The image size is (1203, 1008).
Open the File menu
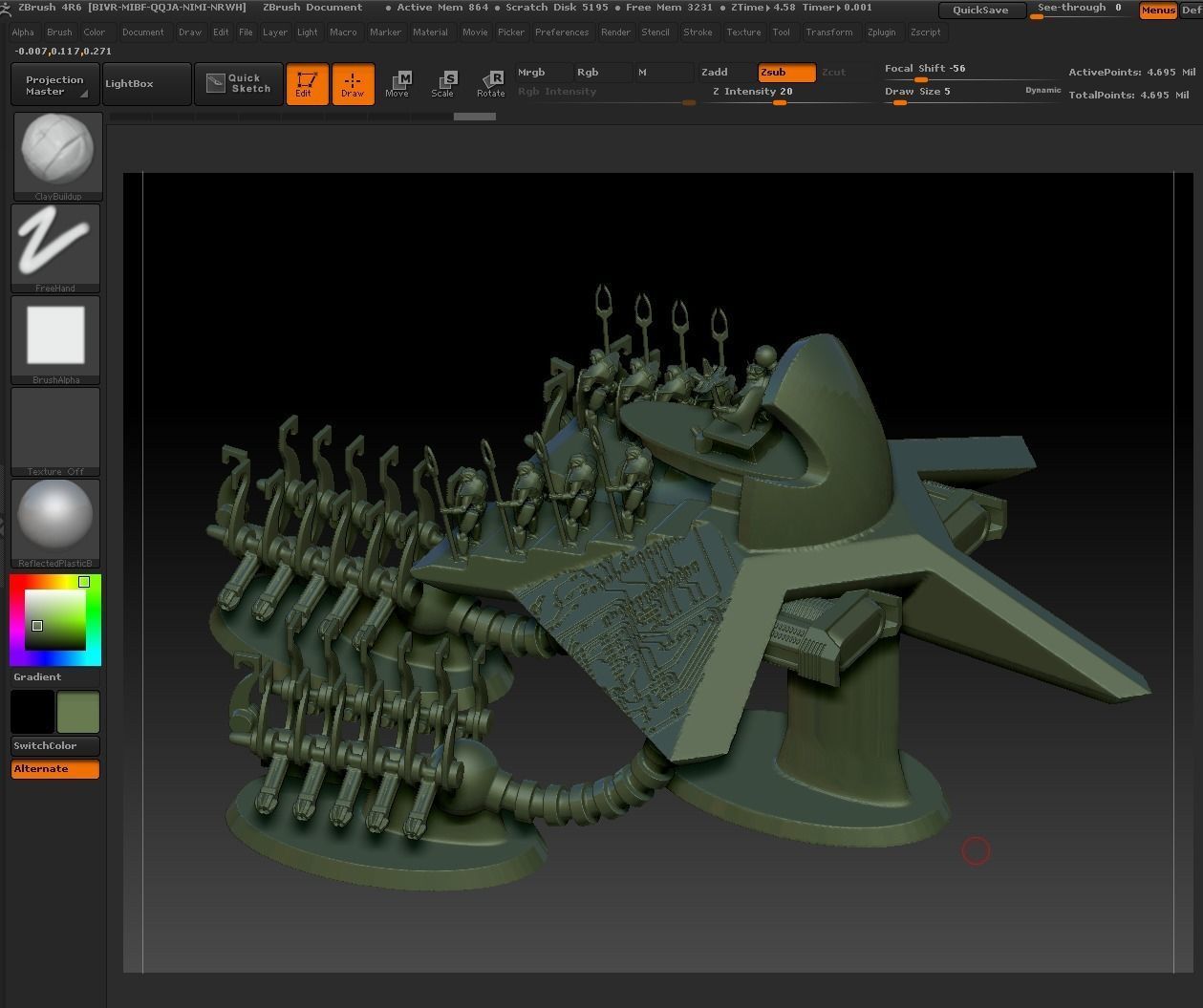[x=246, y=32]
